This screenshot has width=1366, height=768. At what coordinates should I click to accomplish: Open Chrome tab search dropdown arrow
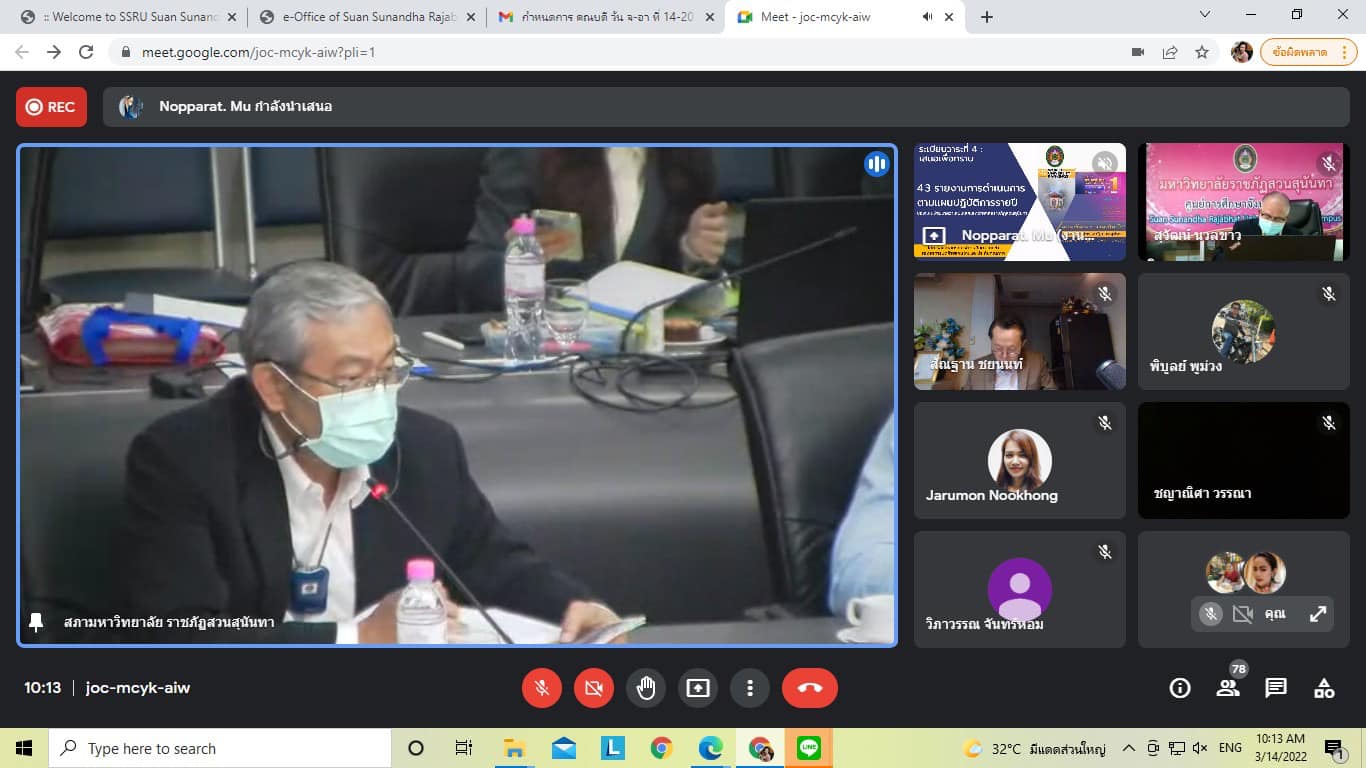click(1205, 15)
